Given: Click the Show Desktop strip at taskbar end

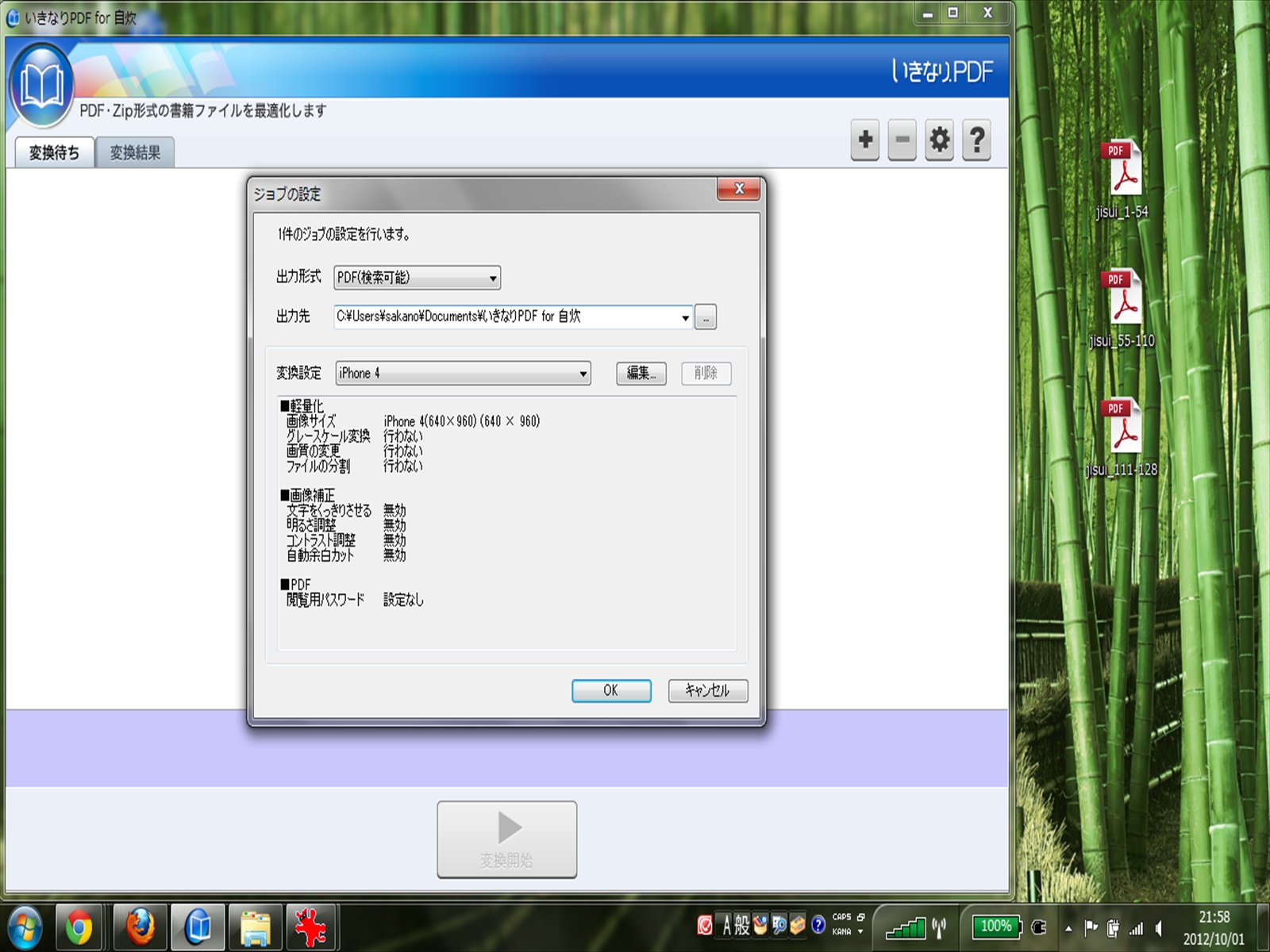Looking at the screenshot, I should 1263,927.
